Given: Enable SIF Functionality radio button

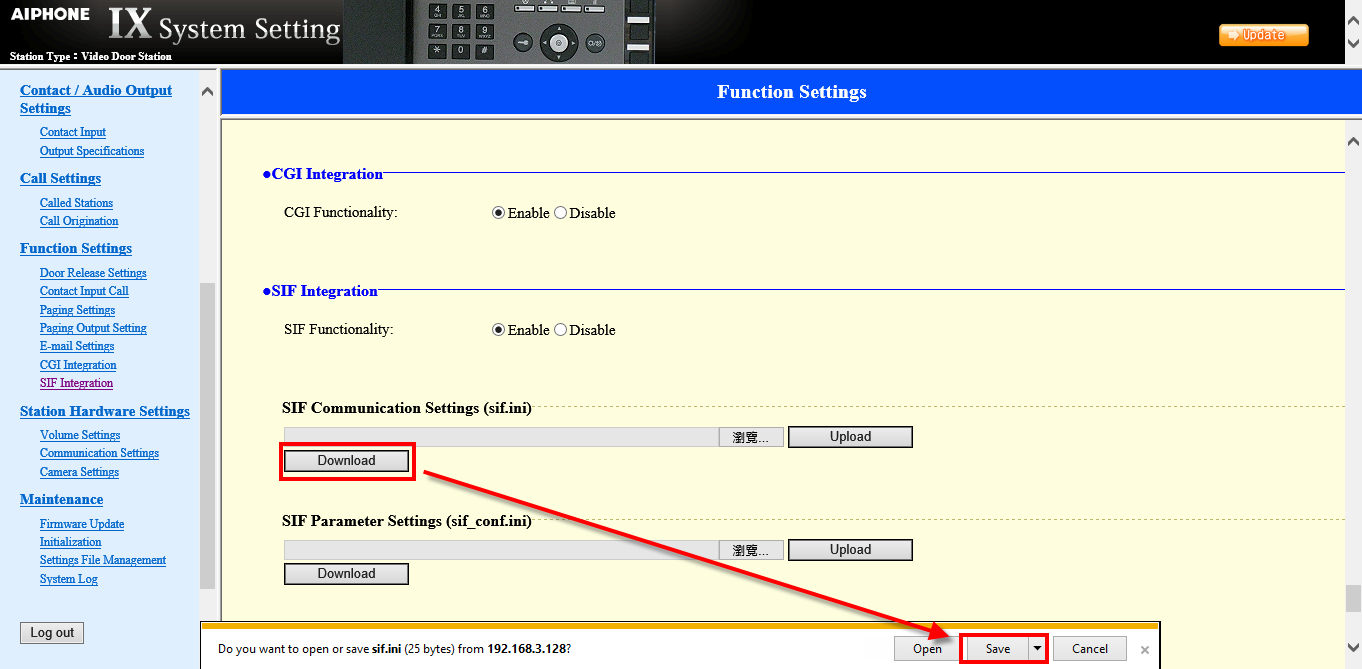Looking at the screenshot, I should click(498, 330).
